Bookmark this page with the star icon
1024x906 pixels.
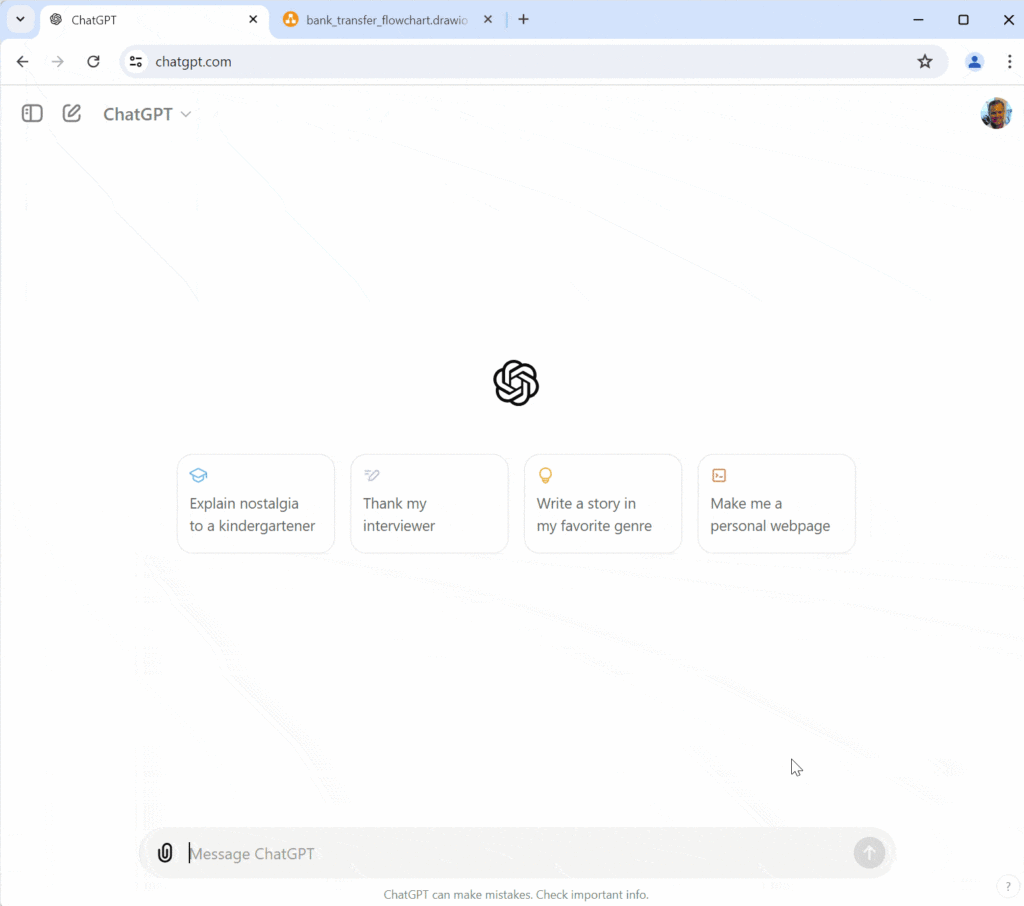coord(925,61)
